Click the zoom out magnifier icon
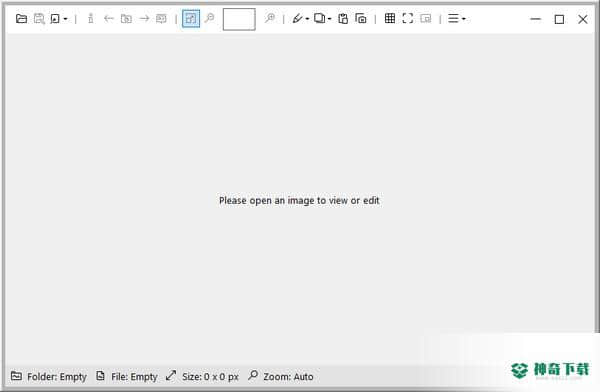The width and height of the screenshot is (600, 392). tap(209, 18)
